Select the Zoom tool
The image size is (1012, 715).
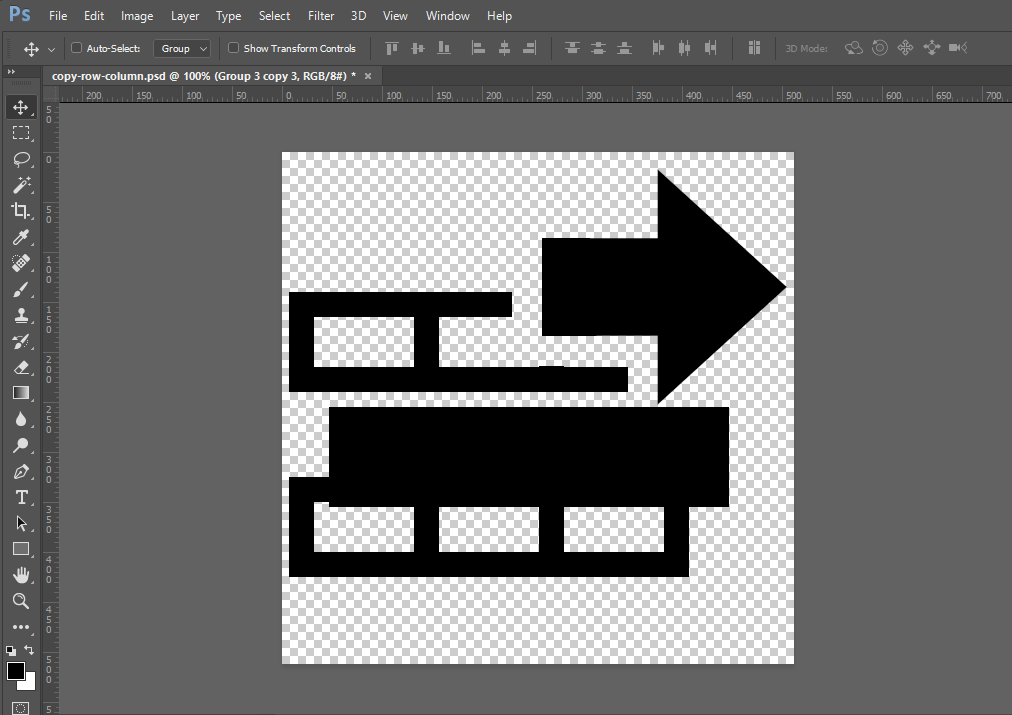point(21,601)
